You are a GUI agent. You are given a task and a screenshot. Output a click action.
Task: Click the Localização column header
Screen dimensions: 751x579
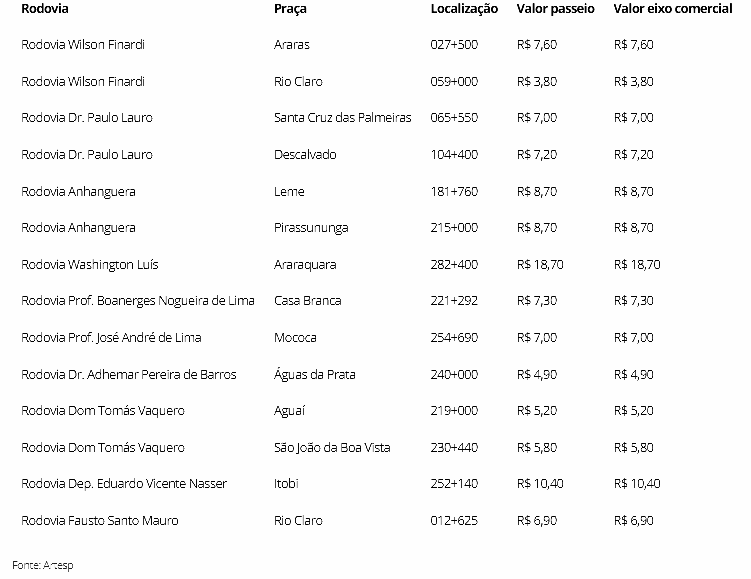click(x=464, y=9)
